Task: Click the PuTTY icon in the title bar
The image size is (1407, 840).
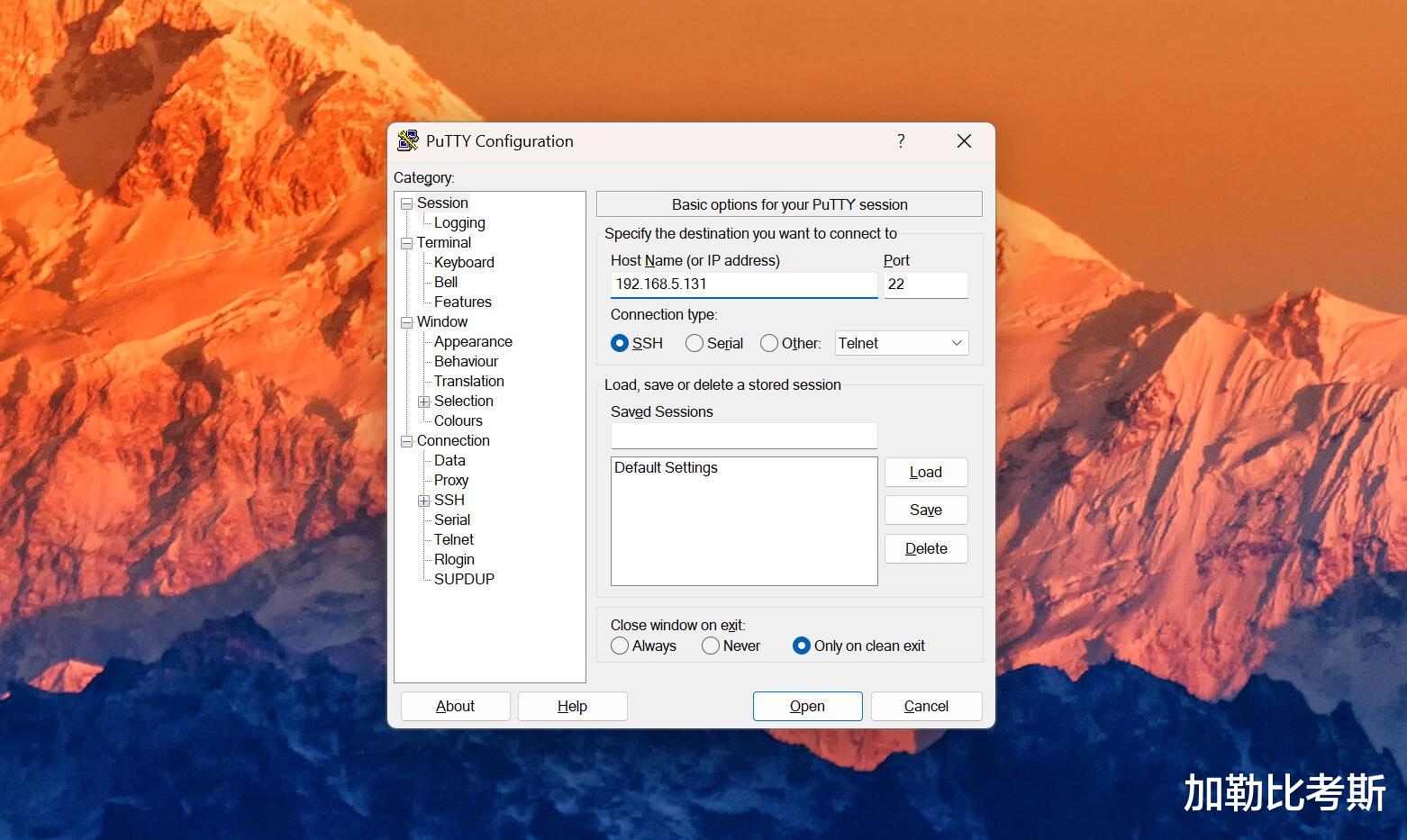Action: (x=408, y=140)
